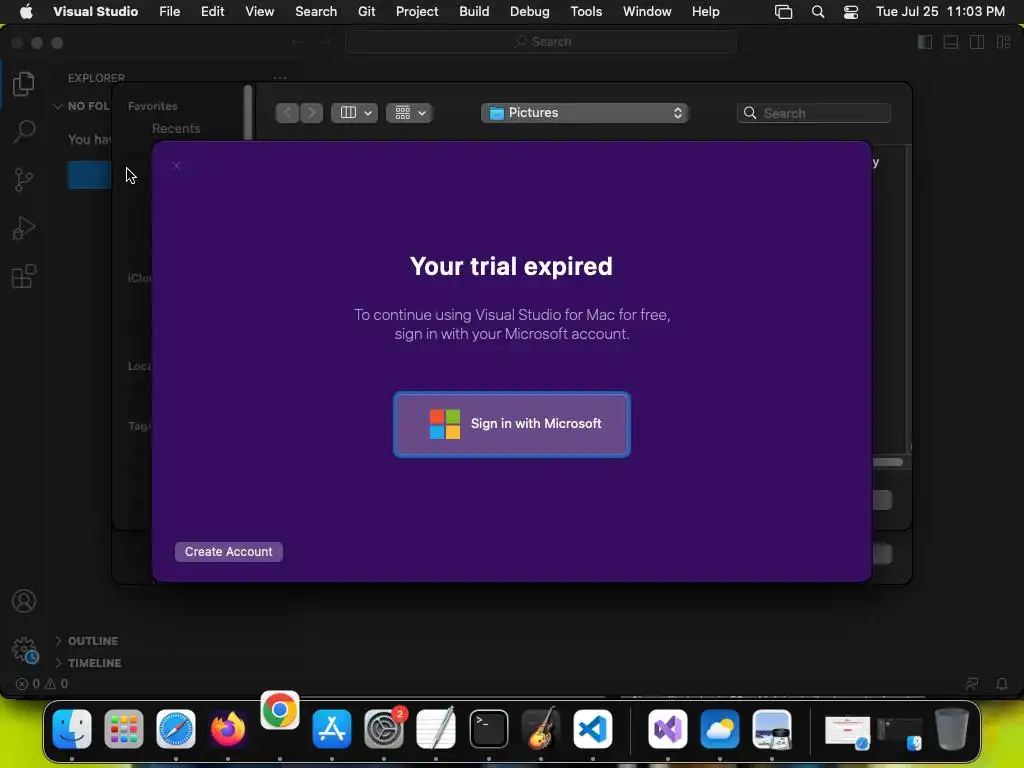Click the Explorer more actions ellipsis

coord(280,78)
